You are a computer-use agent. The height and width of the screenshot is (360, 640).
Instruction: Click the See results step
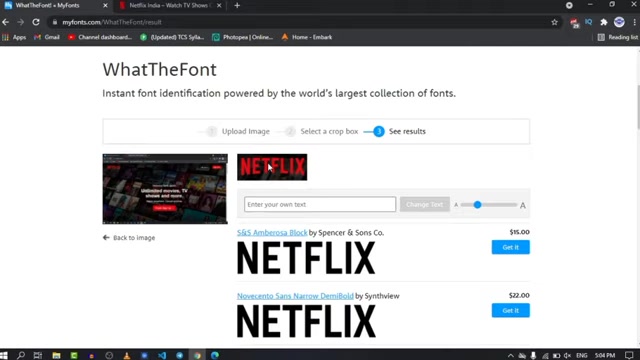click(x=399, y=131)
